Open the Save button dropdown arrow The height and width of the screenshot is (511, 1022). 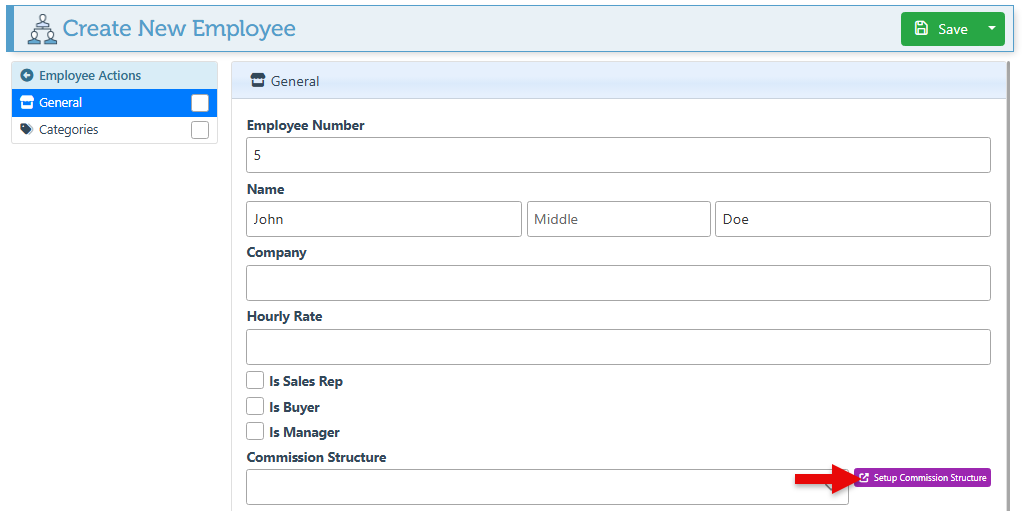click(992, 29)
